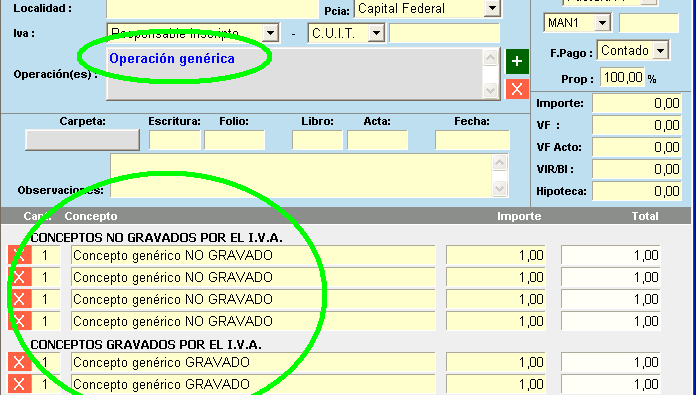The height and width of the screenshot is (395, 696).
Task: Edit the Prop percentage field 100,00
Action: point(622,78)
